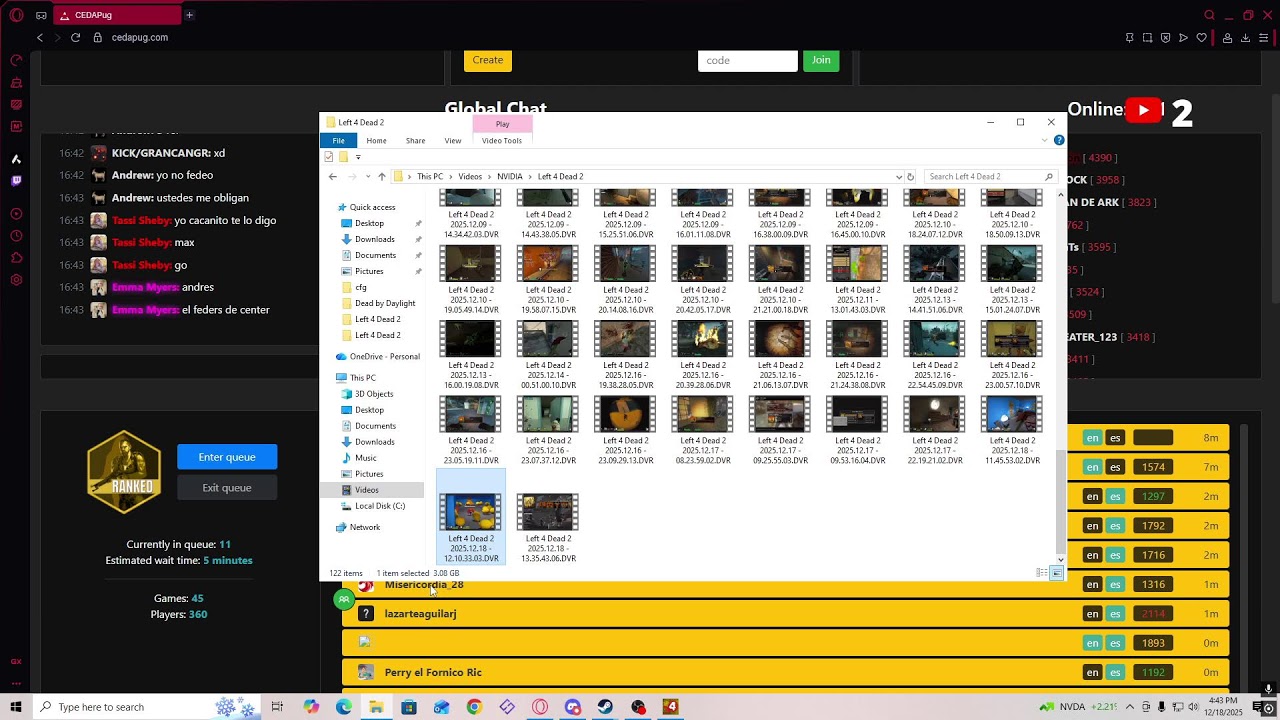Click the Exit queue button
The image size is (1280, 720).
(227, 488)
